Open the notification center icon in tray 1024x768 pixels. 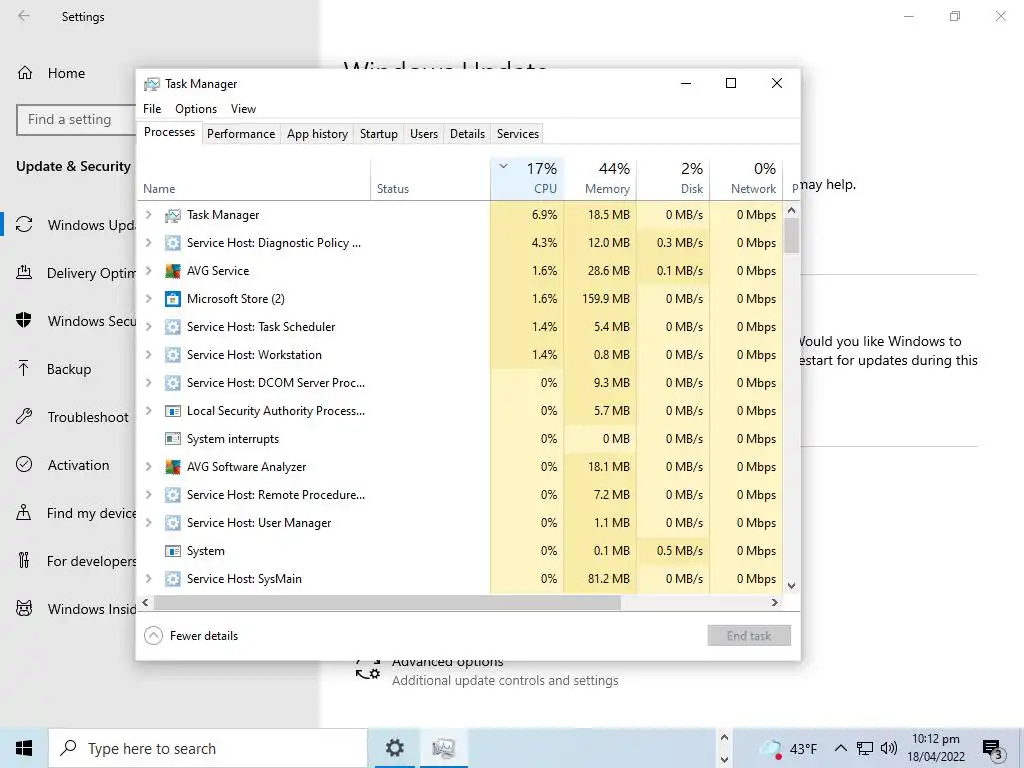[993, 748]
